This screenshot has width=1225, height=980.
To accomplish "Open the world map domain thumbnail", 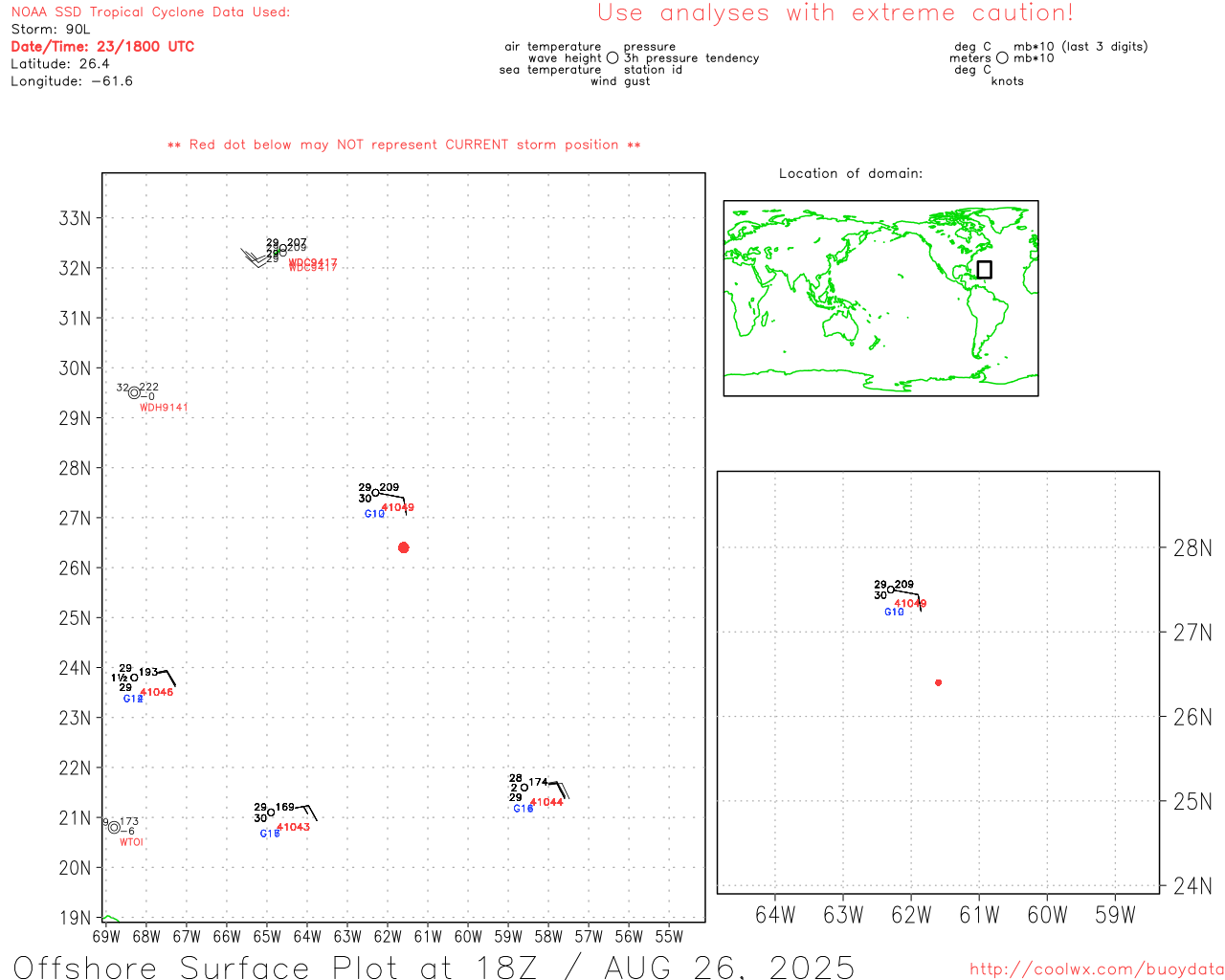I will pyautogui.click(x=880, y=298).
